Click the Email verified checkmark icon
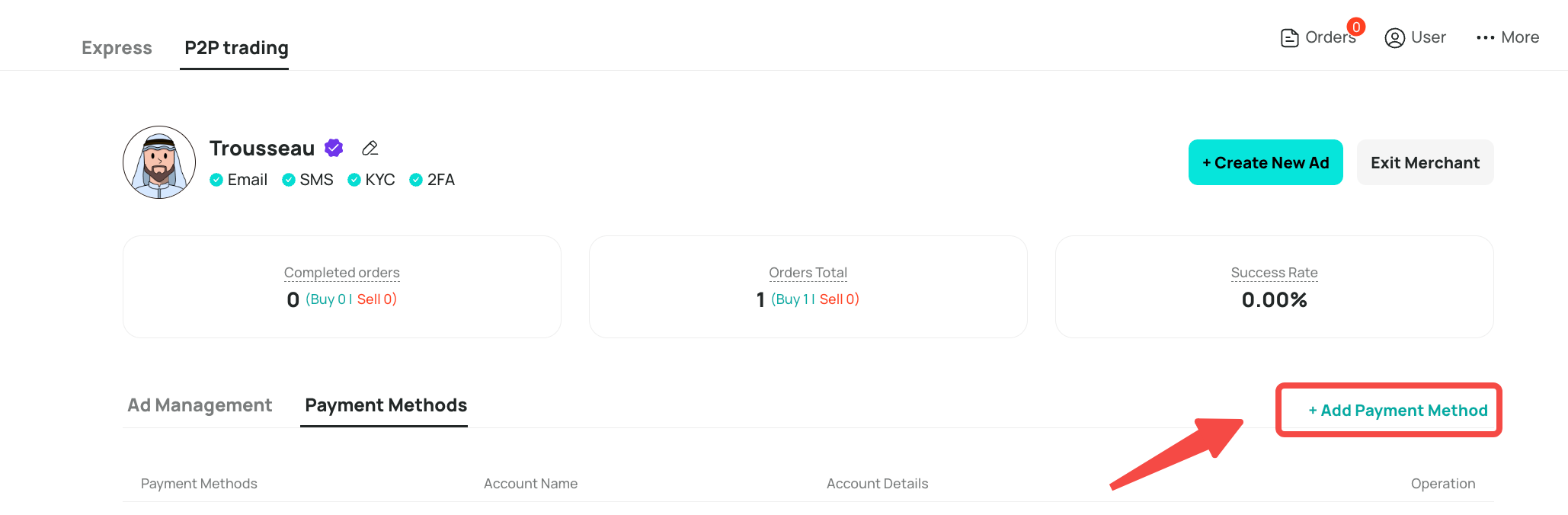Image resolution: width=1568 pixels, height=515 pixels. pos(216,180)
